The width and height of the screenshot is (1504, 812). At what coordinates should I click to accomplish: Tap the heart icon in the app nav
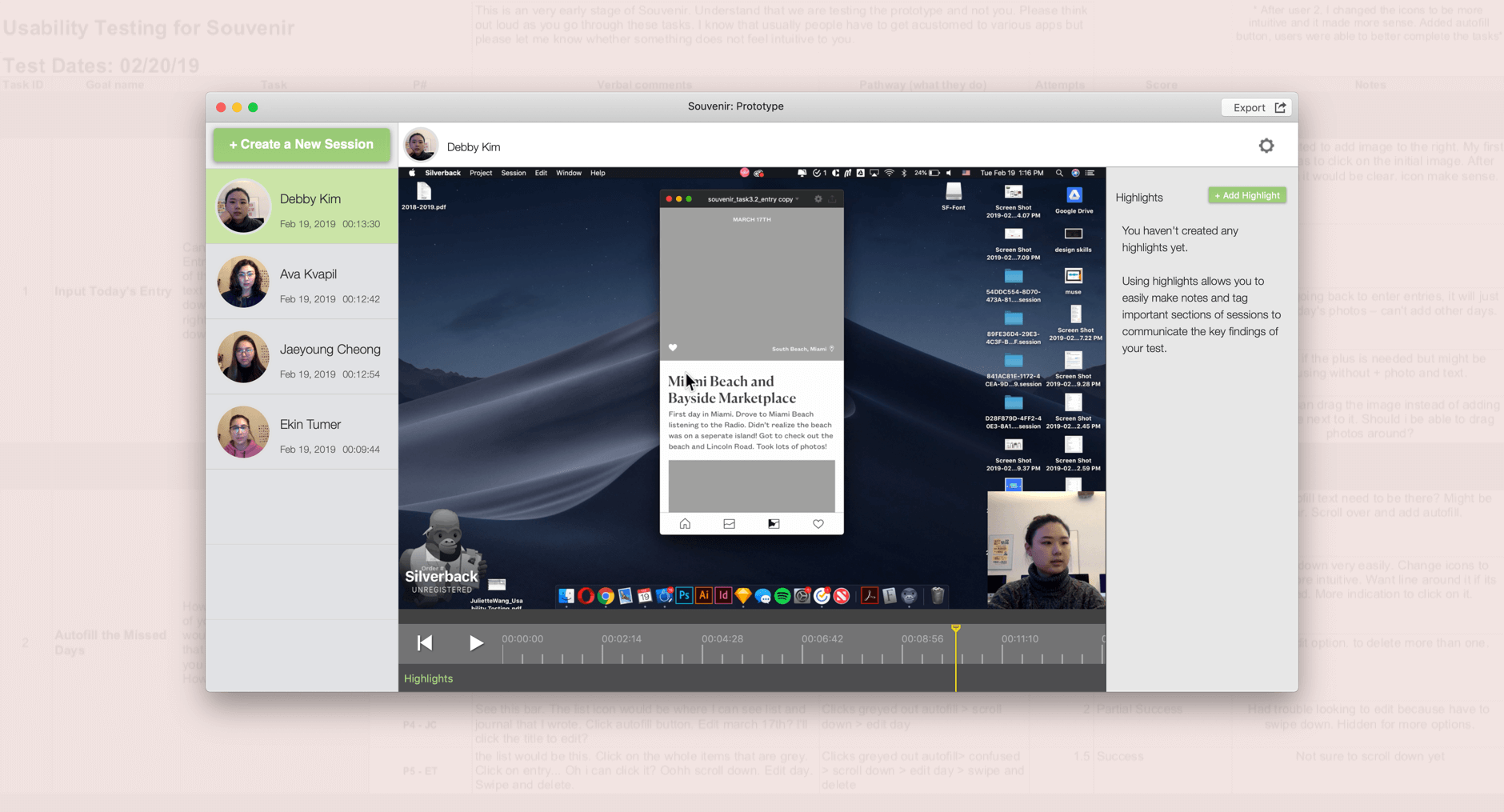[818, 524]
